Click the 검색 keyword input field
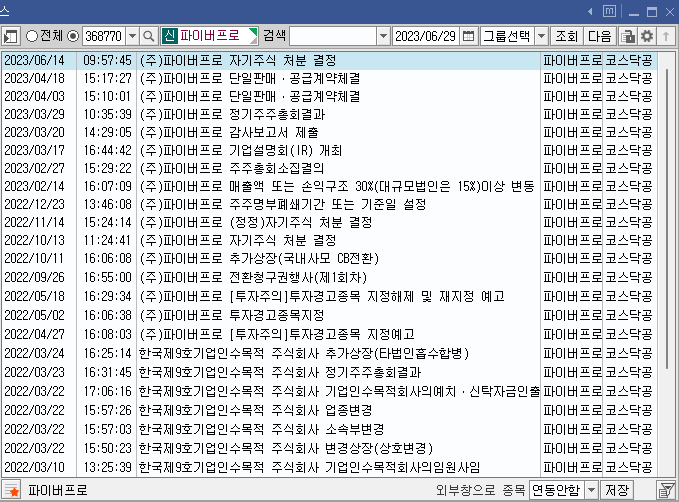This screenshot has width=679, height=502. pyautogui.click(x=333, y=36)
